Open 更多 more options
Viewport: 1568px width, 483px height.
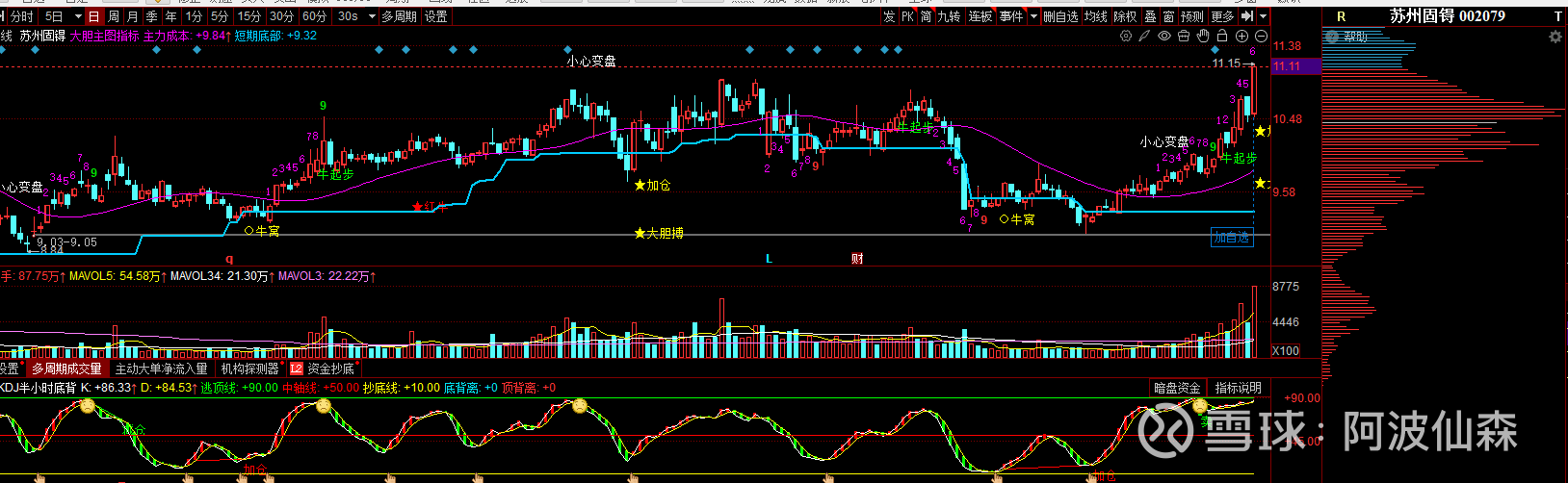coord(1222,16)
